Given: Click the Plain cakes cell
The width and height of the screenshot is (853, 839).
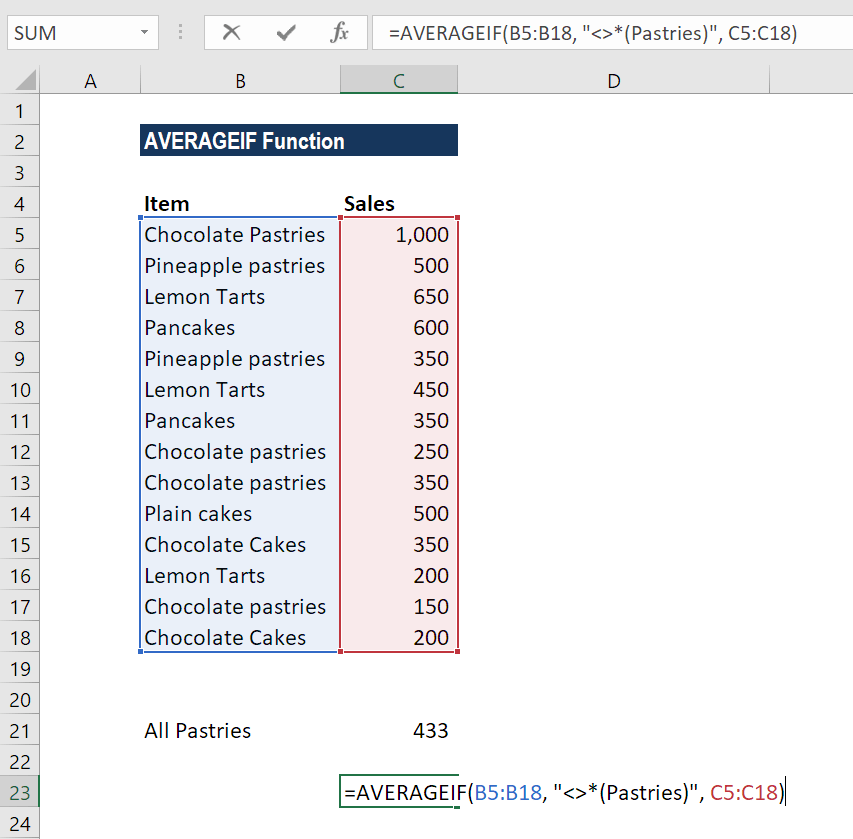Looking at the screenshot, I should tap(240, 514).
